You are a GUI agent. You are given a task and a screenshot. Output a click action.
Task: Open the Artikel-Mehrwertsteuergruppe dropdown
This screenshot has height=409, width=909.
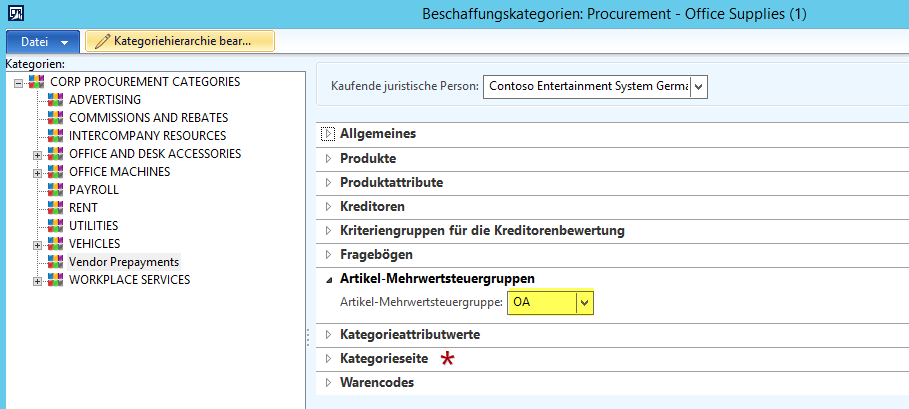pos(585,302)
